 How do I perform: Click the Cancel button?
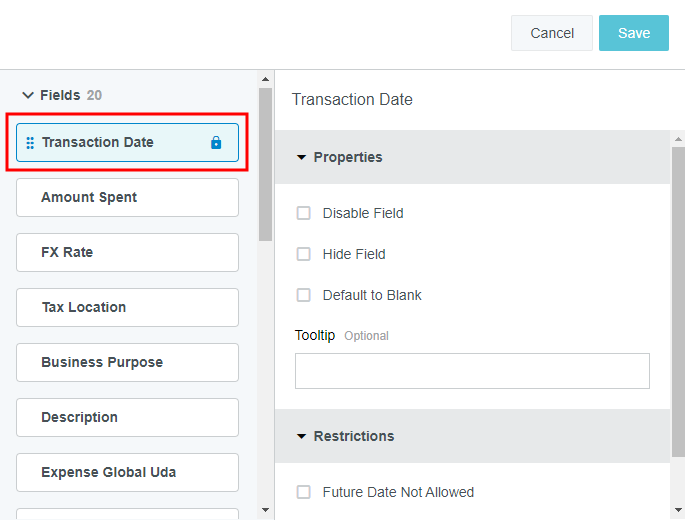[552, 33]
